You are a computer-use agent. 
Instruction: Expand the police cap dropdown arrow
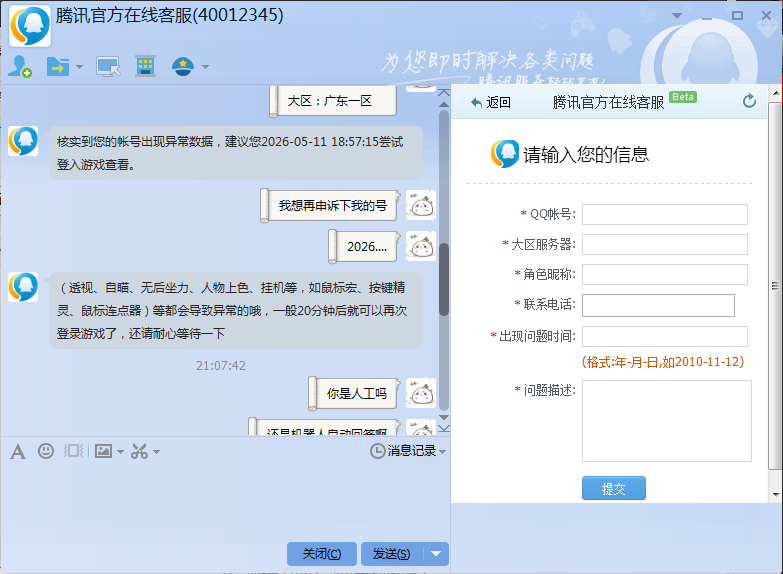pos(205,66)
